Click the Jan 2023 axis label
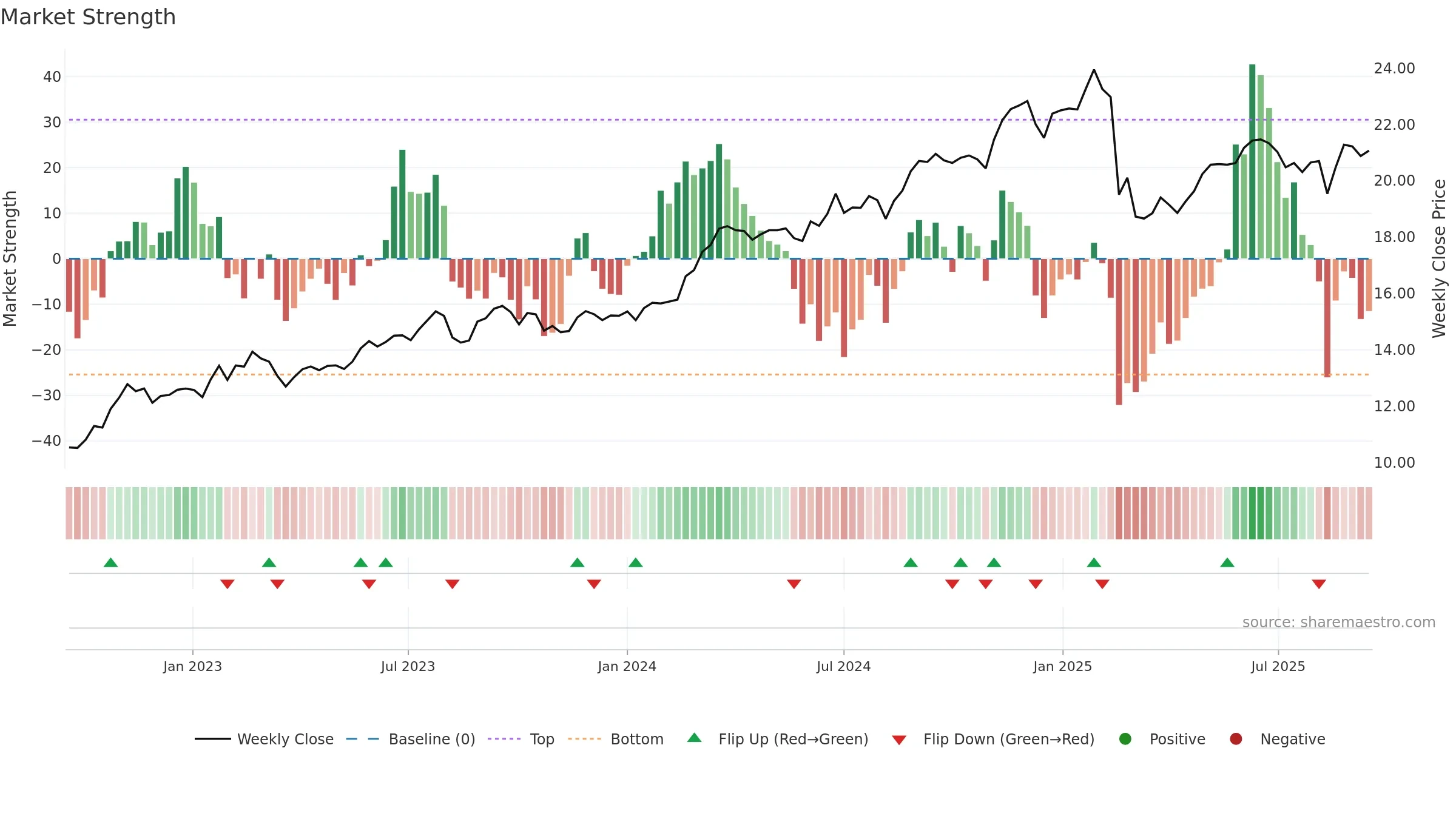Screen dimensions: 1456x819 click(x=192, y=666)
